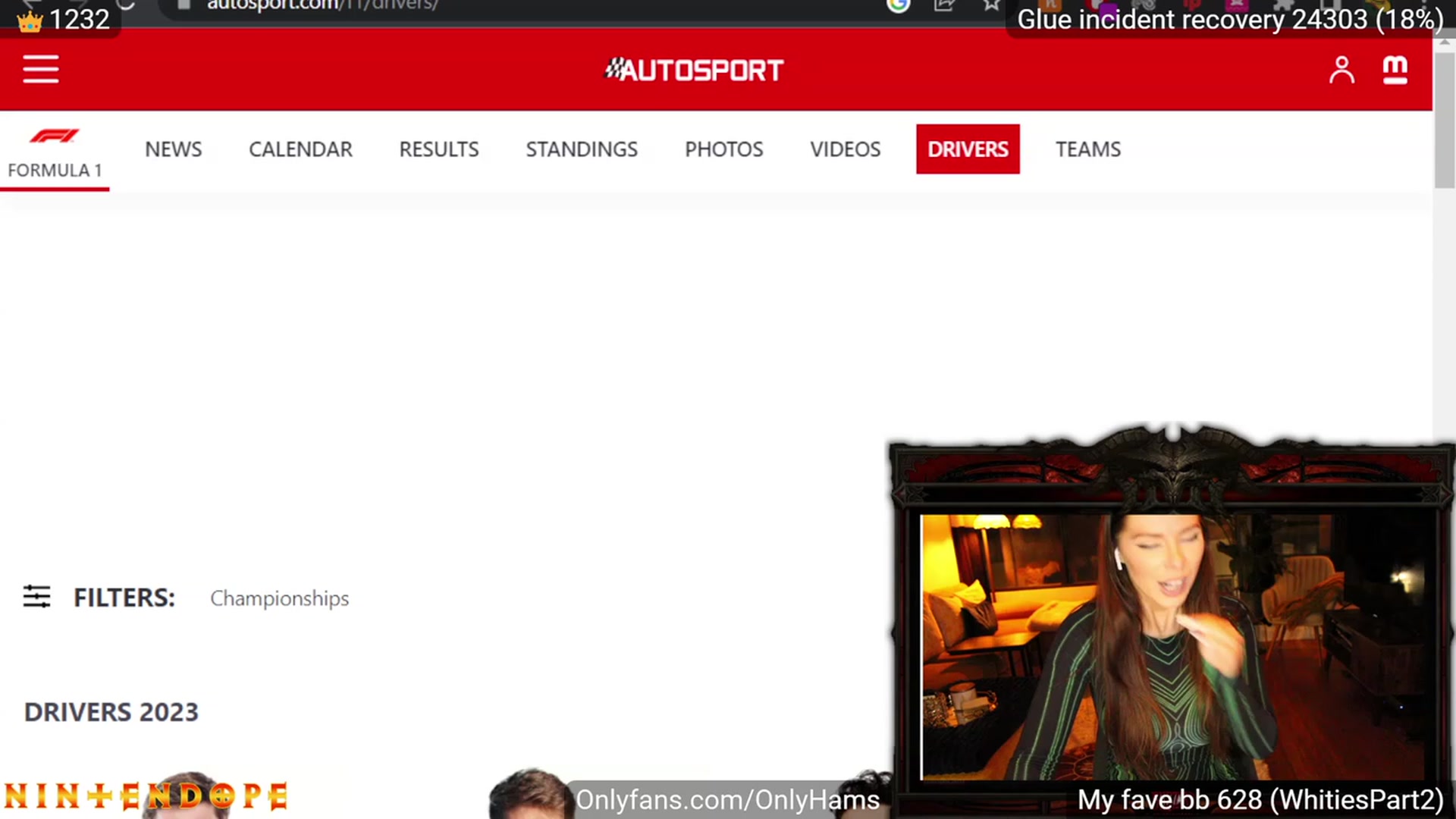Click the Autosport logo
This screenshot has height=819, width=1456.
tap(693, 70)
